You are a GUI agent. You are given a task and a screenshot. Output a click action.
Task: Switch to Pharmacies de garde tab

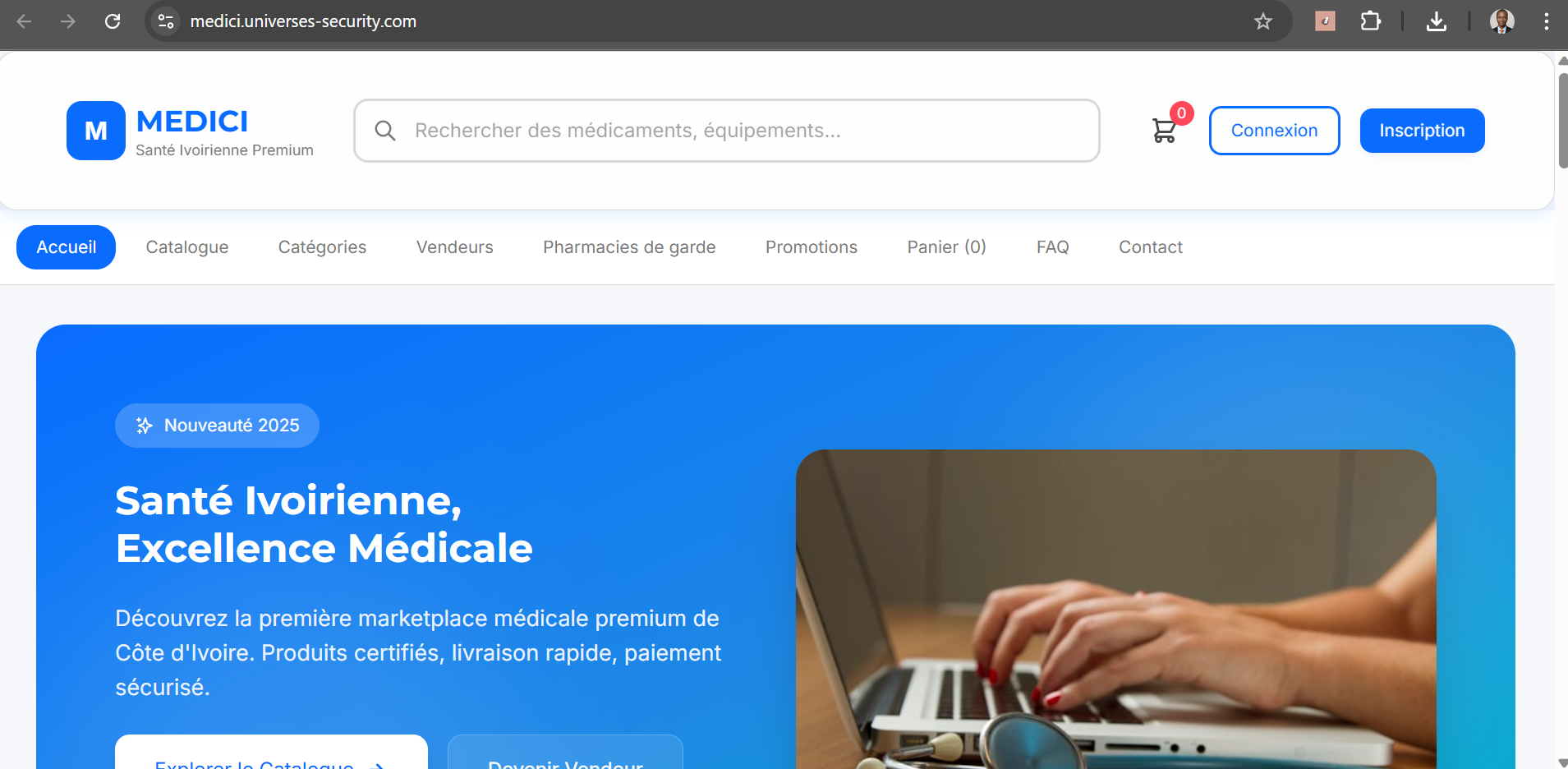629,247
